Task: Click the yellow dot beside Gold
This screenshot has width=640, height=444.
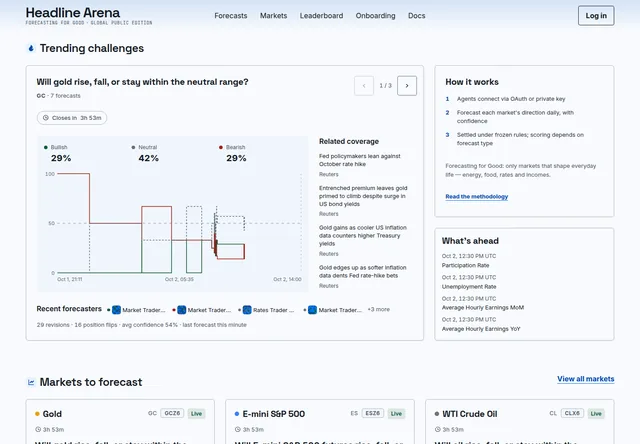Action: [37, 414]
